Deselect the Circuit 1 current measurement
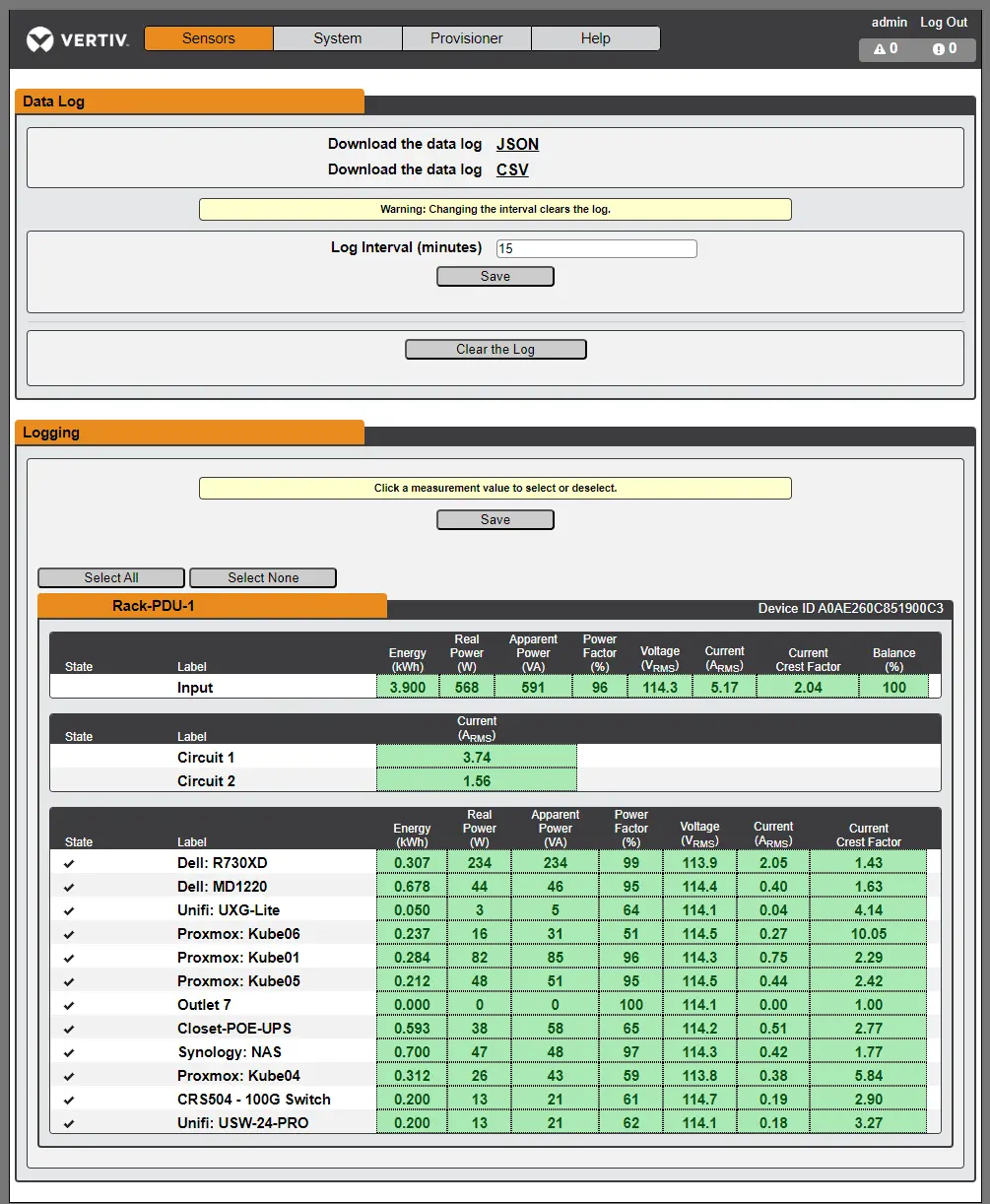 tap(477, 758)
